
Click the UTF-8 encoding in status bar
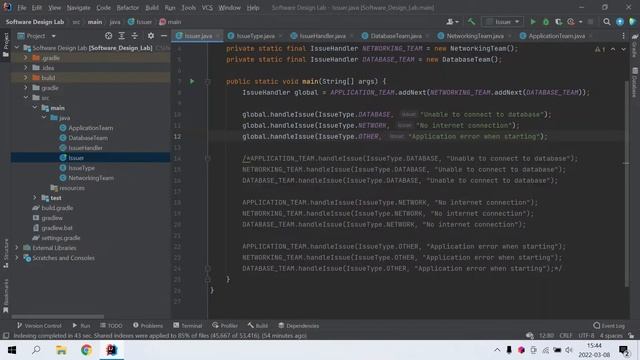[x=586, y=336]
